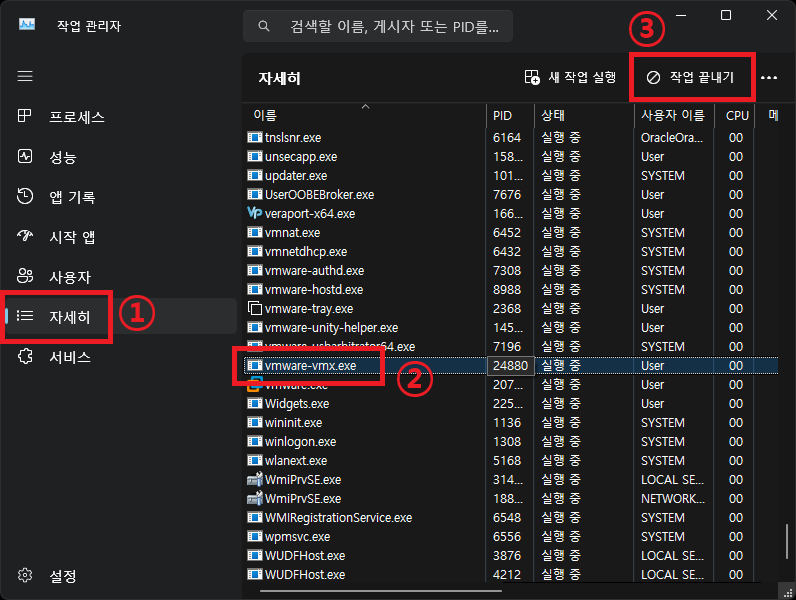Click the vmnetdhcp.exe process icon
Screen dimensions: 796x600
pyautogui.click(x=254, y=251)
